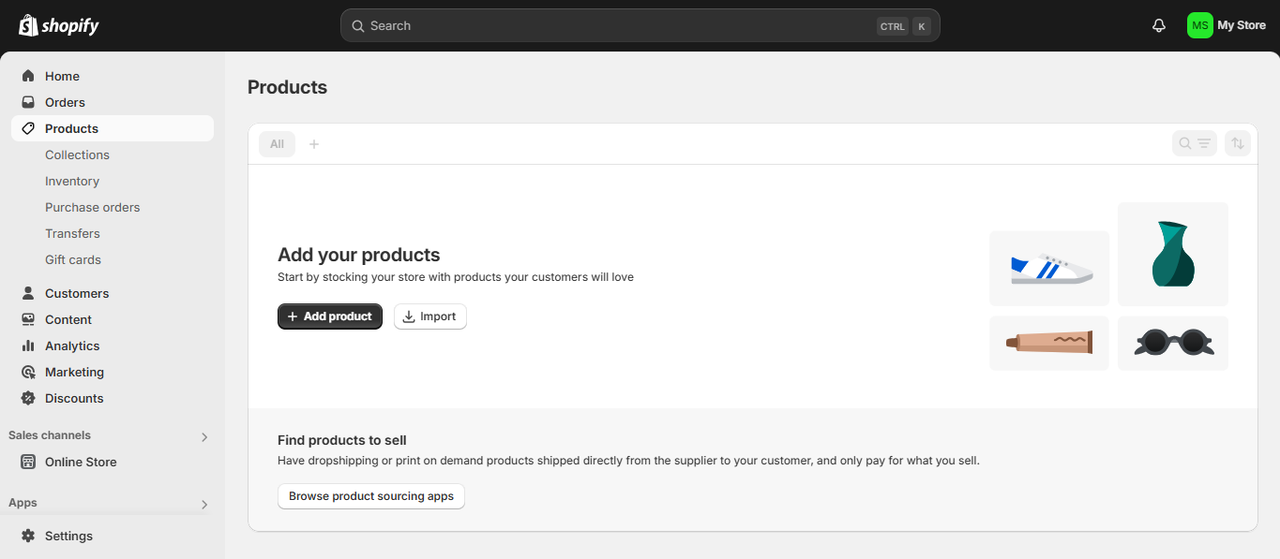
Task: Click the Shopify logo
Action: coord(59,25)
